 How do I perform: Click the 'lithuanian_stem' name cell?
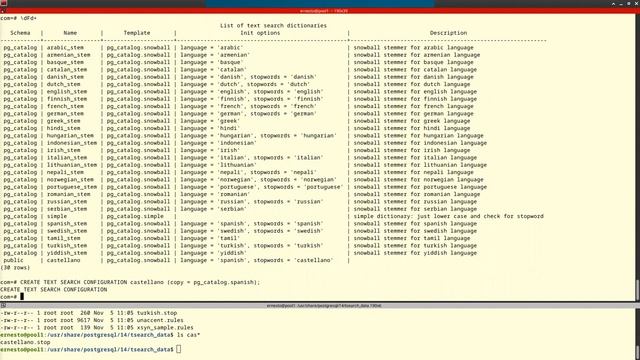71,165
